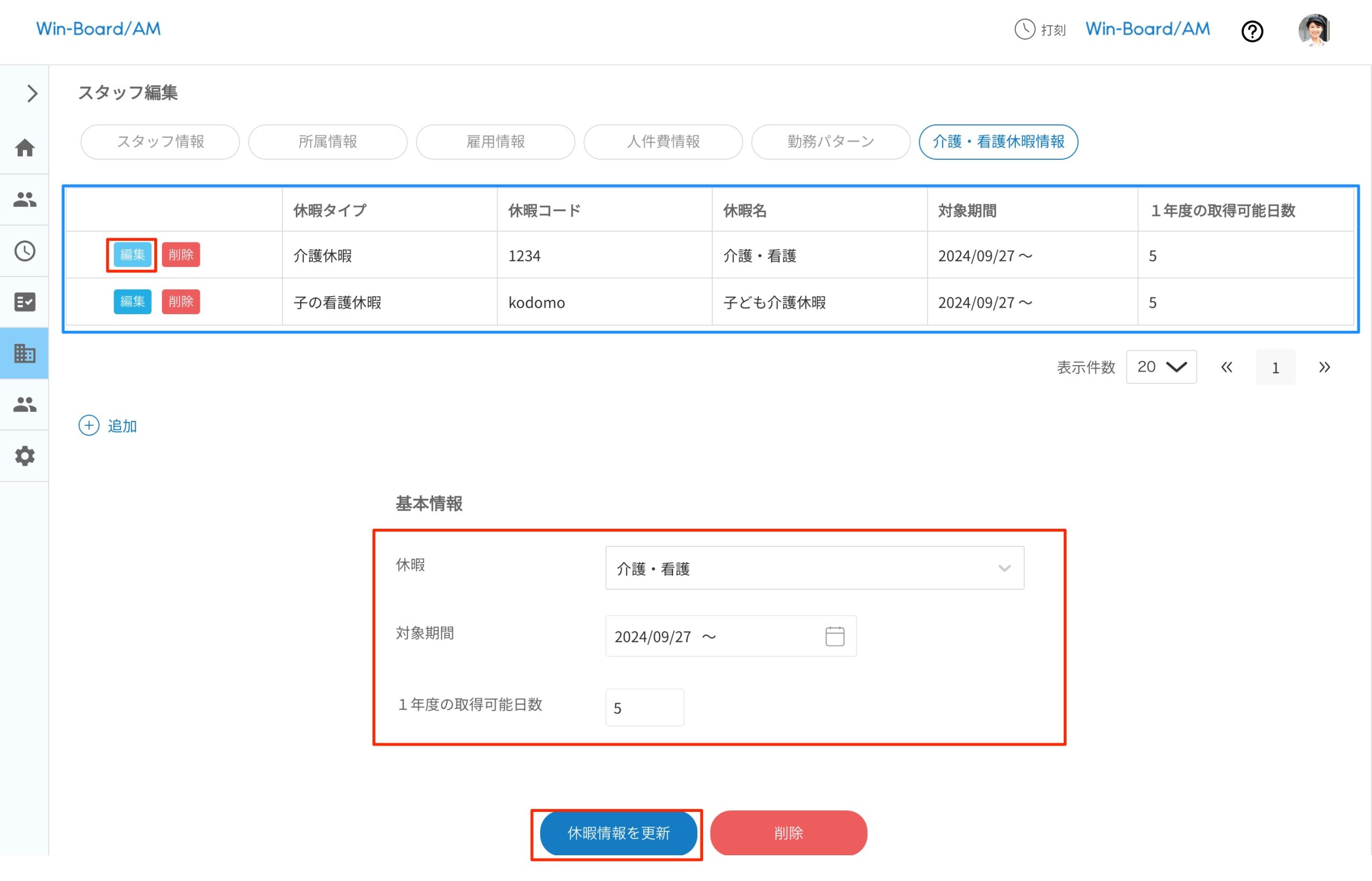This screenshot has height=881, width=1372.
Task: Open the highlighted building section icon
Action: (x=25, y=353)
